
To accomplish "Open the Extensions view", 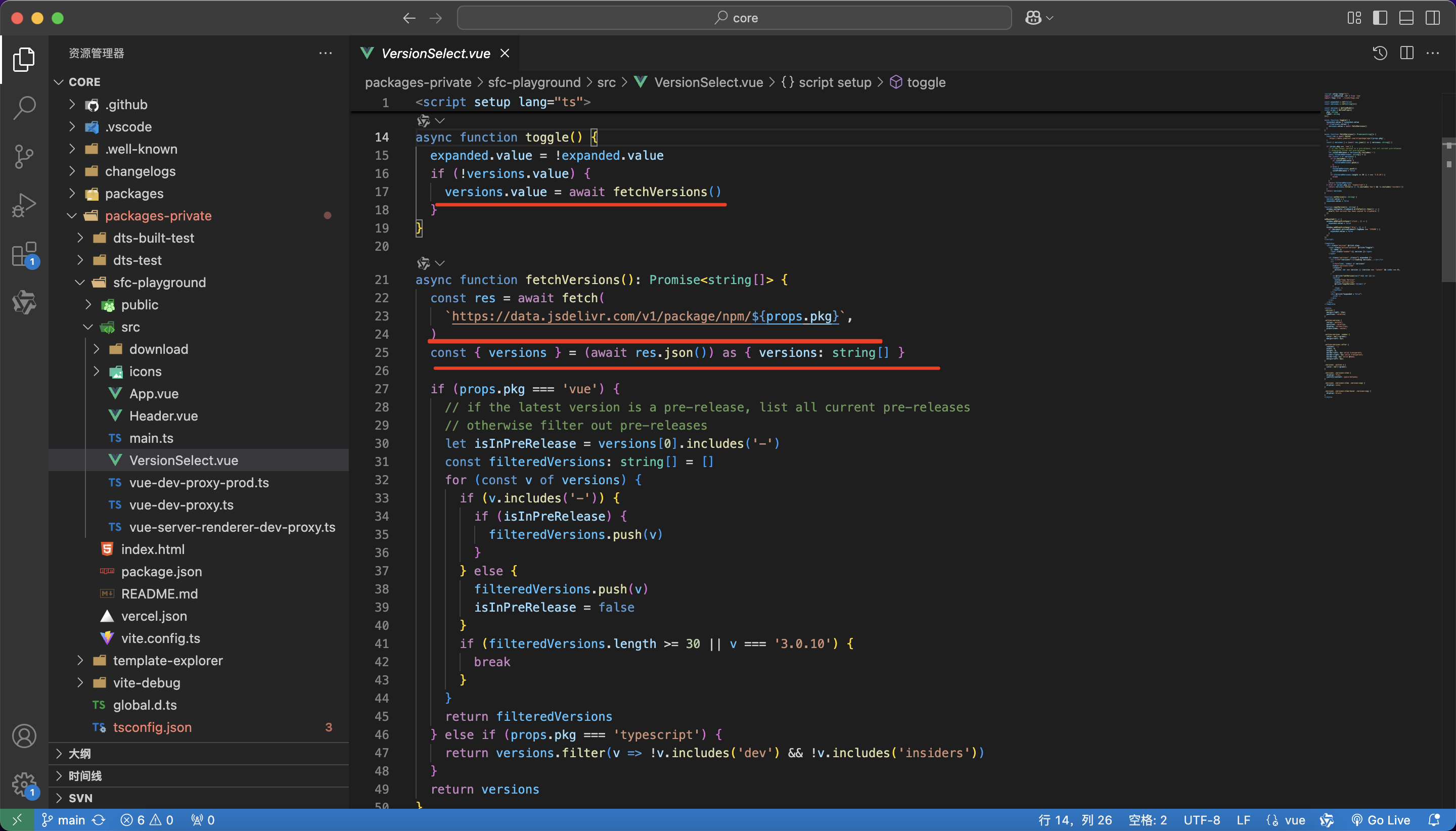I will point(24,254).
